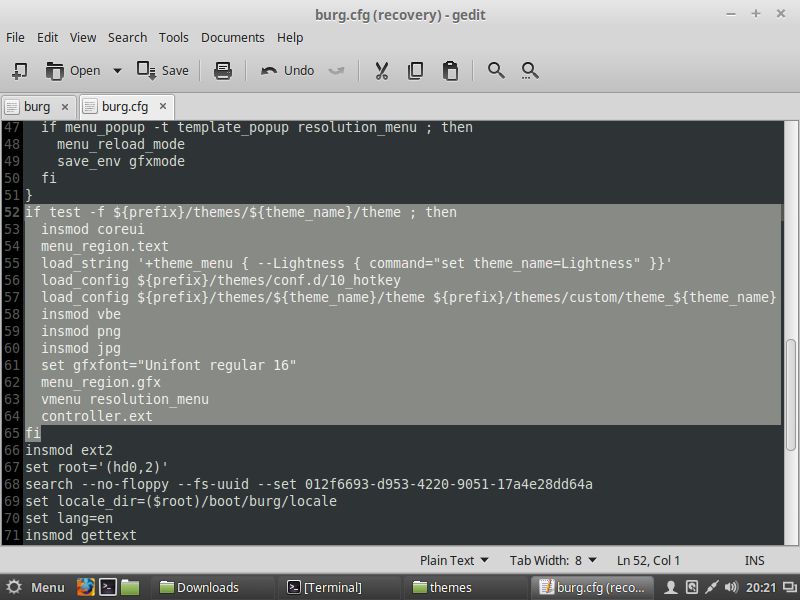
Task: Click 'set lang=en' on line 70
Action: tap(69, 518)
